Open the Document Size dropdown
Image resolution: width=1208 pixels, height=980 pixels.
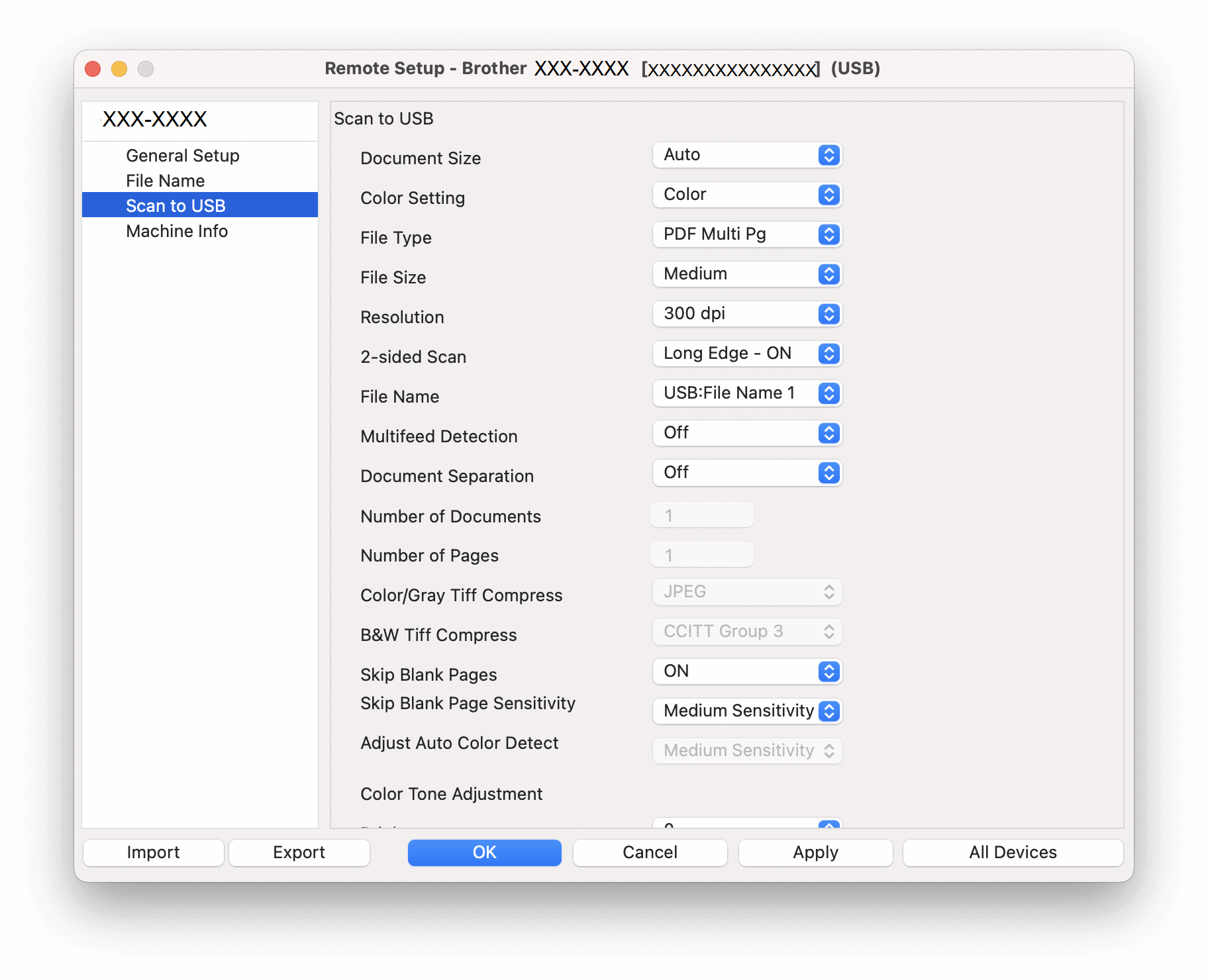(x=747, y=155)
